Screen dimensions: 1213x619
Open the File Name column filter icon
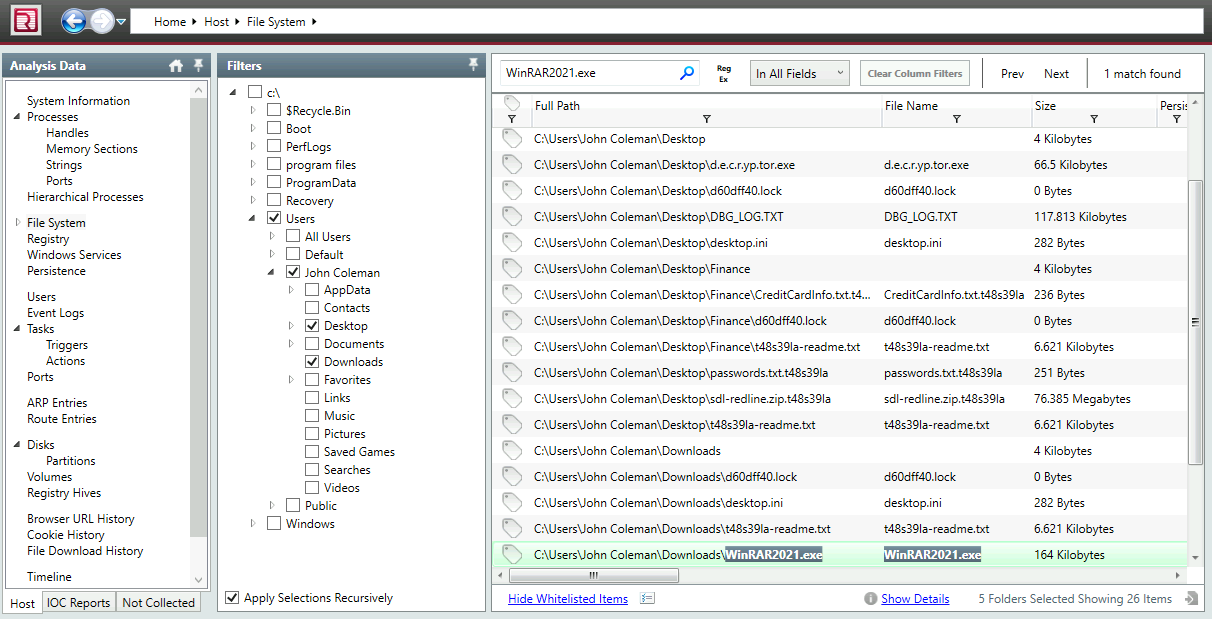tap(956, 119)
